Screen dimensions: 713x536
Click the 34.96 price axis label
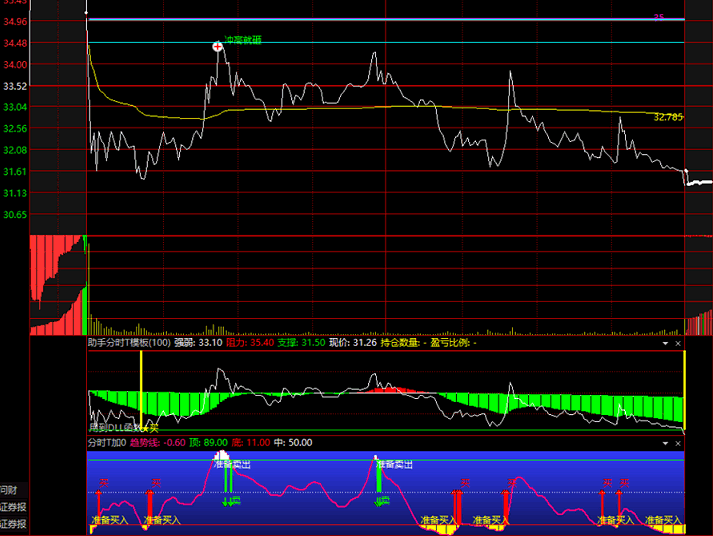coord(15,21)
